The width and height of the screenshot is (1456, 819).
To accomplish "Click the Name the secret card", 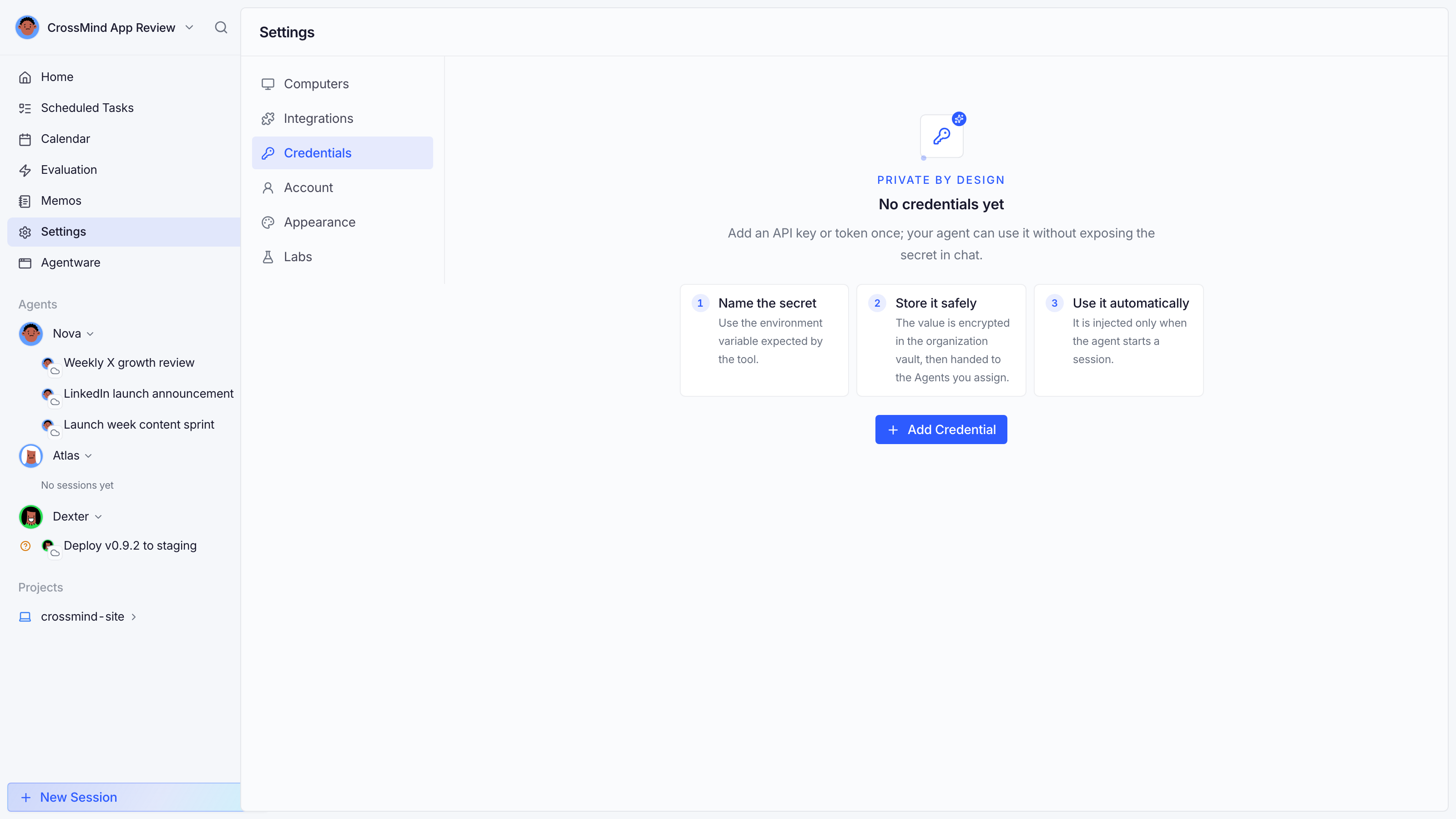I will pos(764,340).
